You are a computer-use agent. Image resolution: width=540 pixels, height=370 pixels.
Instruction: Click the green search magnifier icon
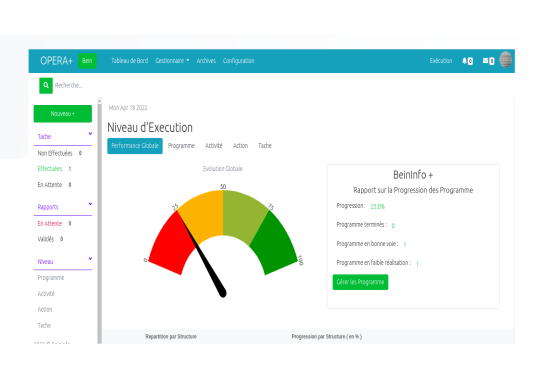click(x=46, y=85)
